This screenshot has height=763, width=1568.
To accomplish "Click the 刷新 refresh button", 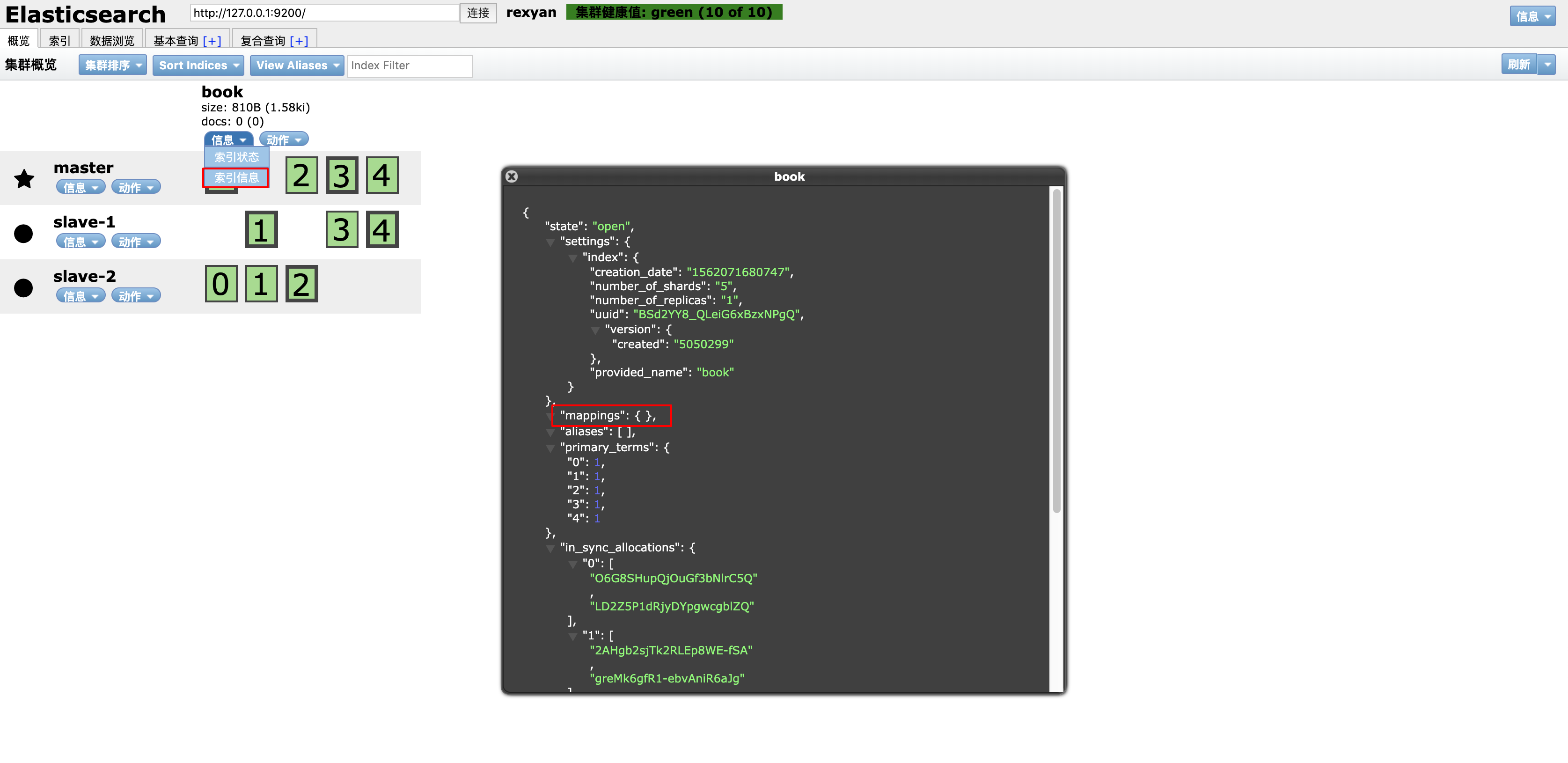I will tap(1519, 65).
